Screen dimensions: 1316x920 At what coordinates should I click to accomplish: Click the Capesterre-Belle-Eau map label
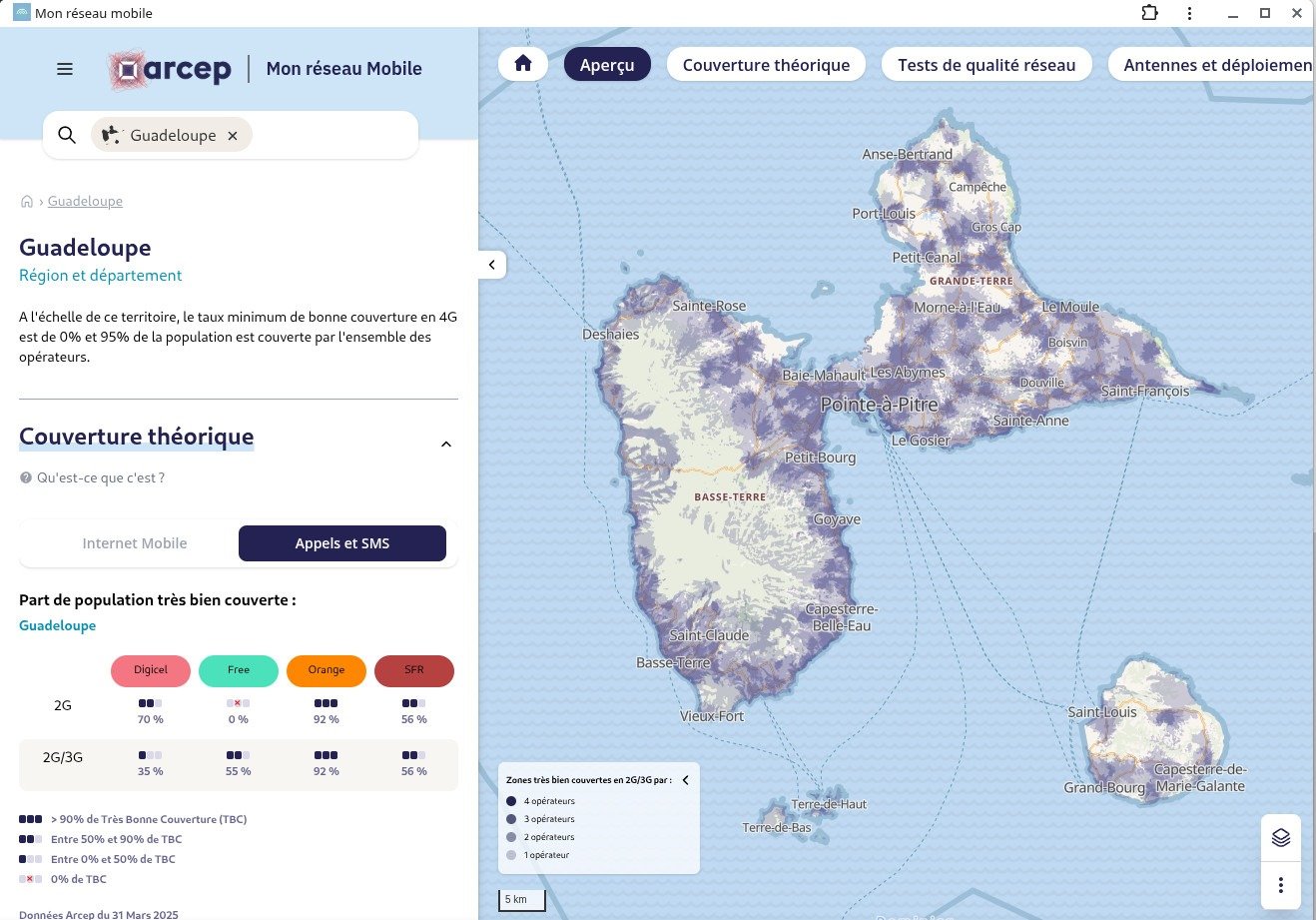click(x=842, y=617)
